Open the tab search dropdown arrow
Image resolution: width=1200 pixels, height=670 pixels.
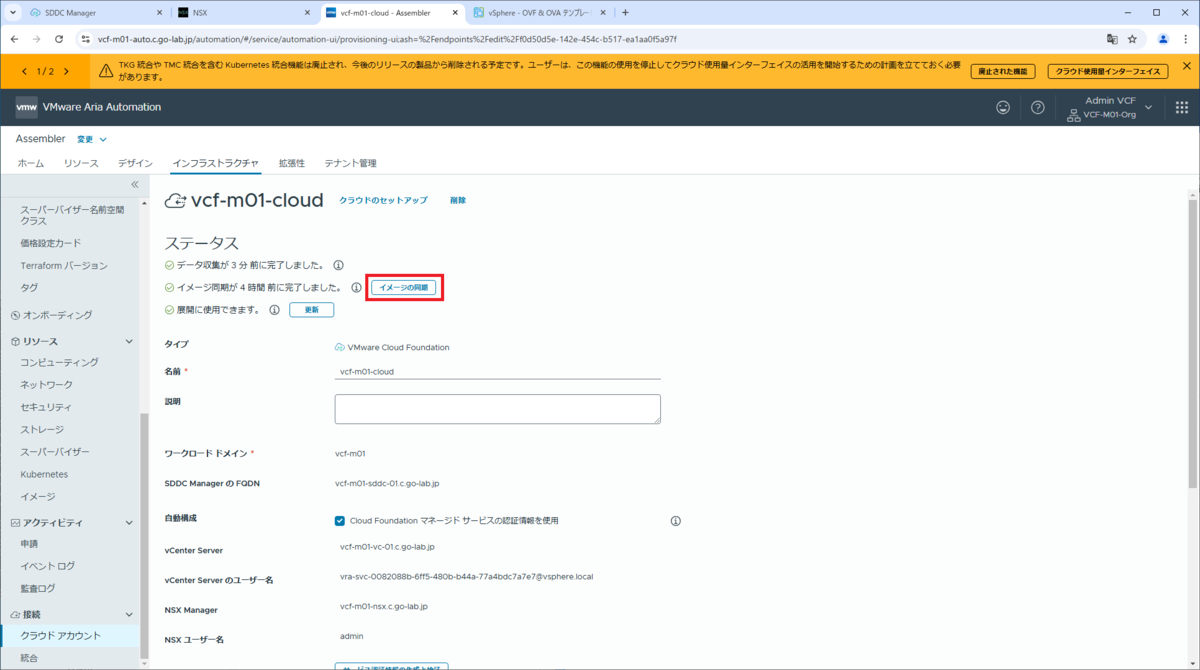12,13
